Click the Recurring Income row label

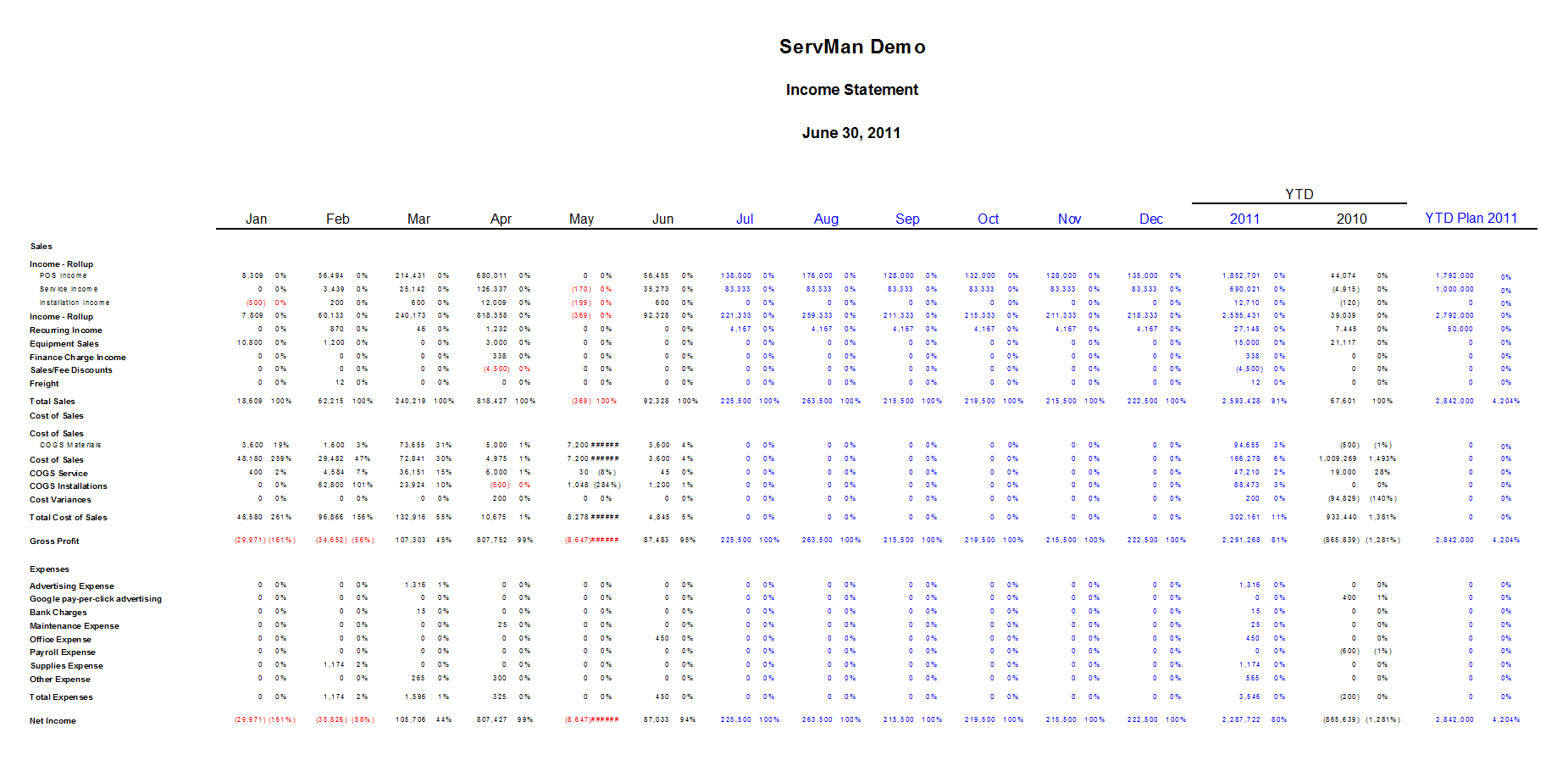tap(66, 330)
